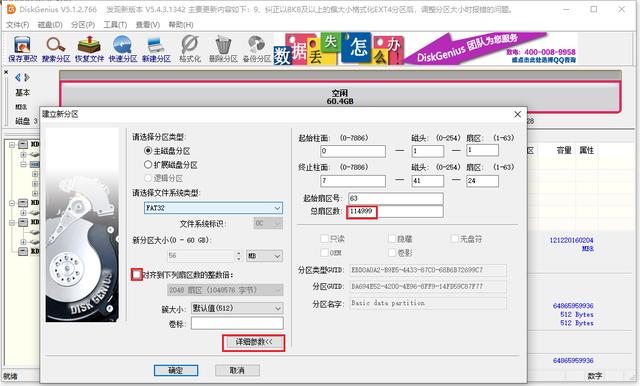
Task: Click the 取消 button
Action: [237, 370]
